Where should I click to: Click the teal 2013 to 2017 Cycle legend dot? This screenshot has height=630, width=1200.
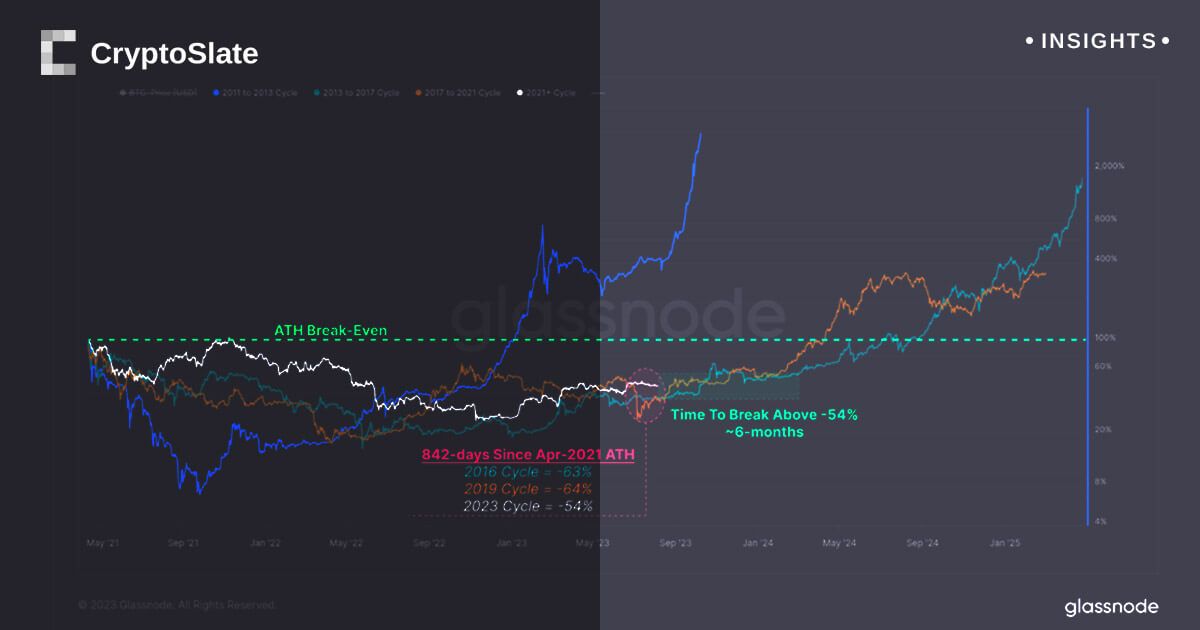317,93
